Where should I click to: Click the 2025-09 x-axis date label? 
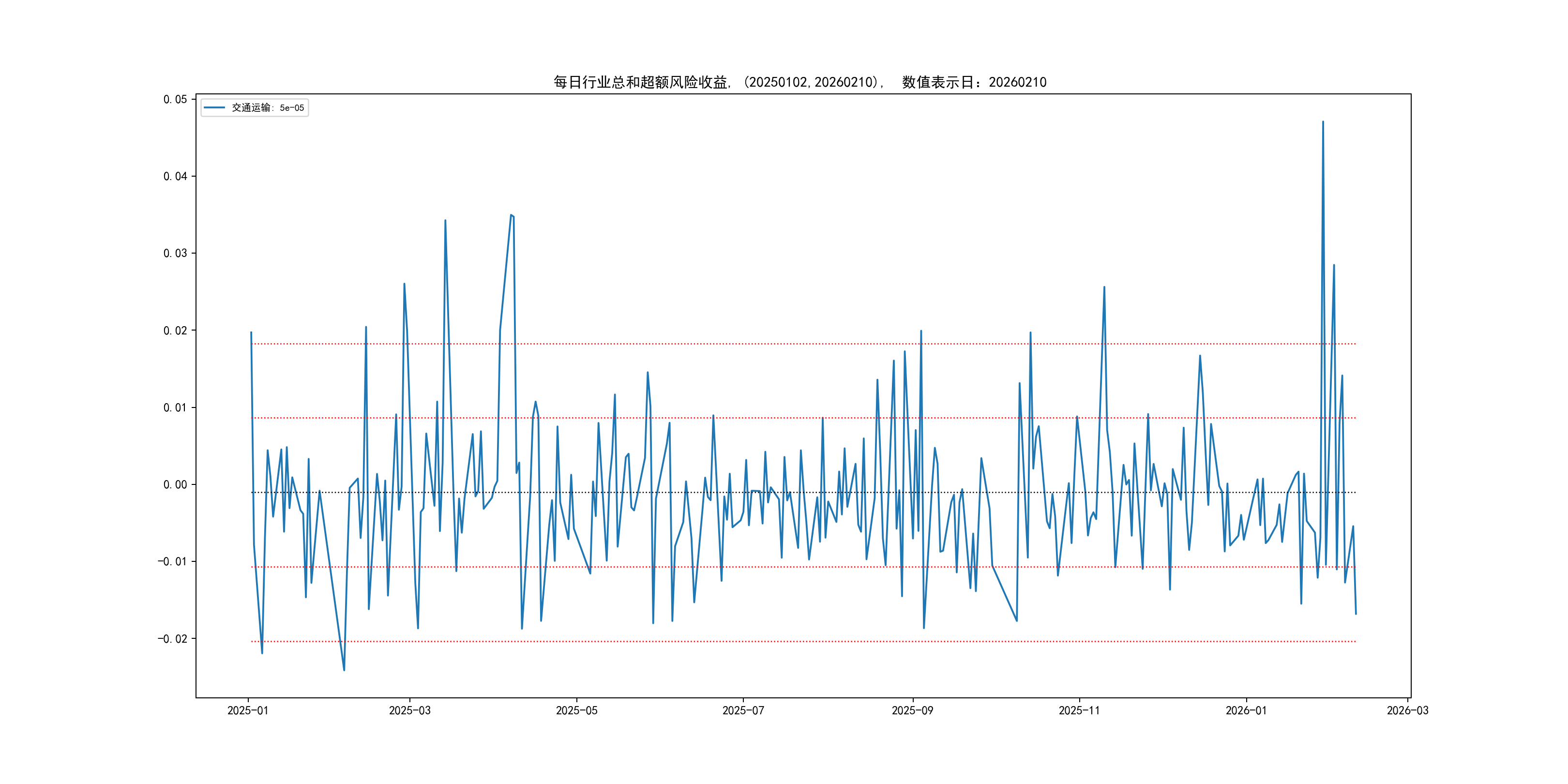pyautogui.click(x=912, y=710)
